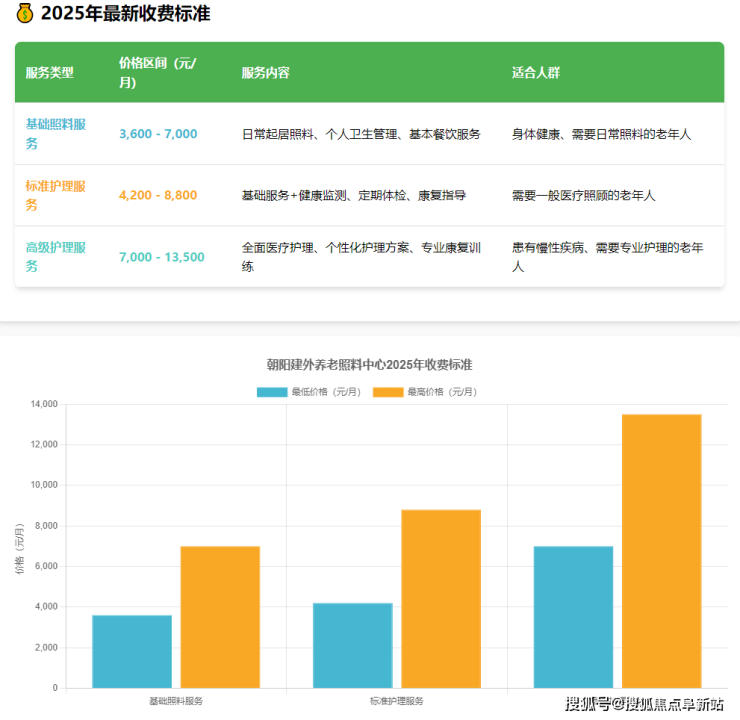Click the tallest orange bar in the chart
The image size is (740, 720).
661,550
